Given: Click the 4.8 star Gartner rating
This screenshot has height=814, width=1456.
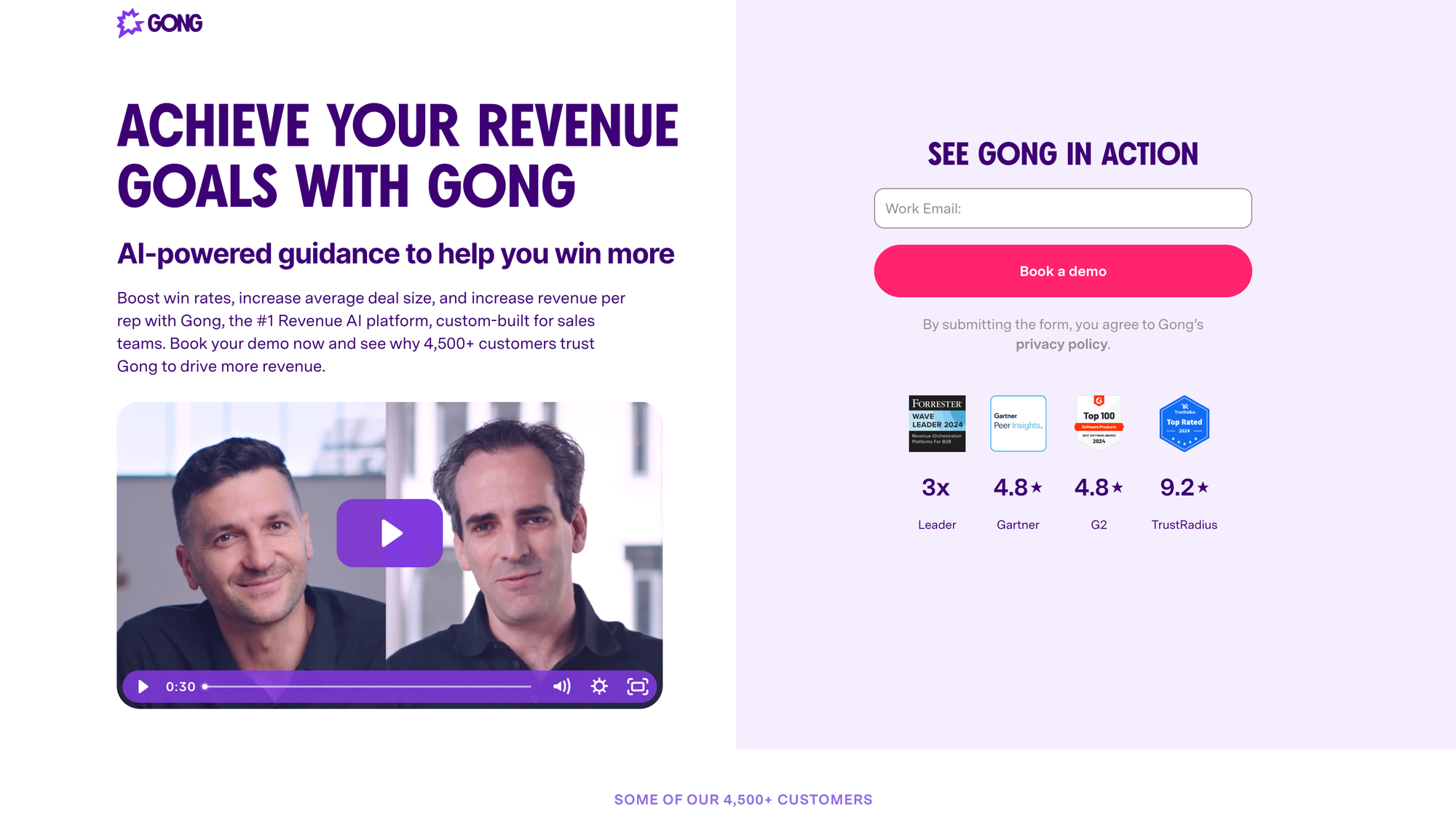Looking at the screenshot, I should tap(1018, 487).
